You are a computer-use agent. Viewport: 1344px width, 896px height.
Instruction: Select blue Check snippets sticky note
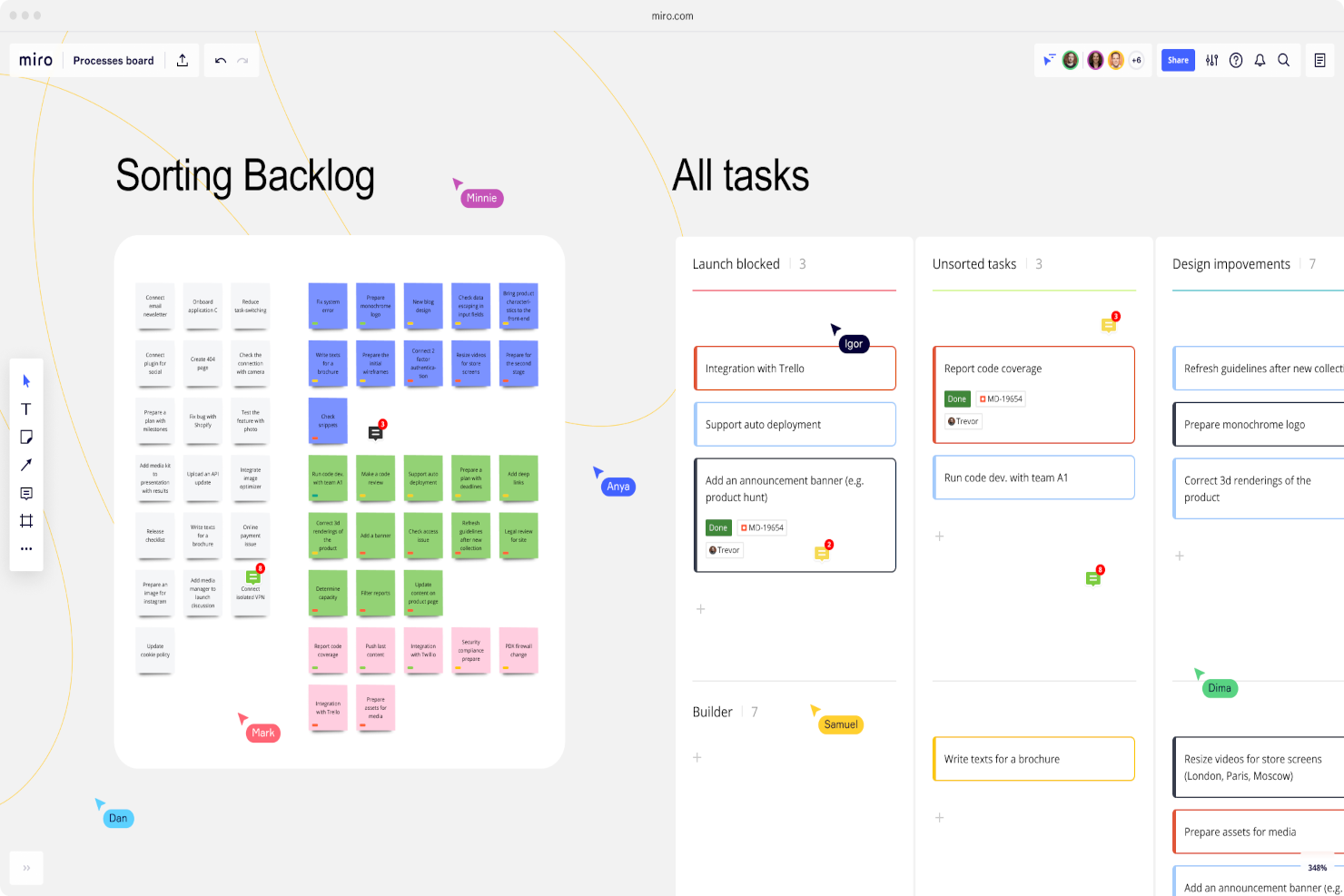(x=328, y=421)
